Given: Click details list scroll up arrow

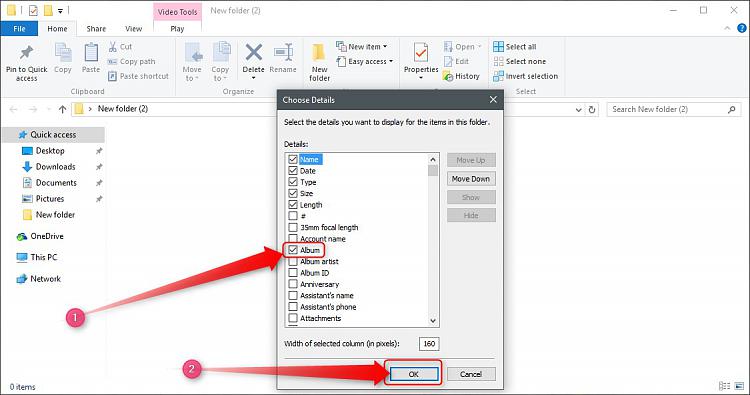Looking at the screenshot, I should (433, 159).
